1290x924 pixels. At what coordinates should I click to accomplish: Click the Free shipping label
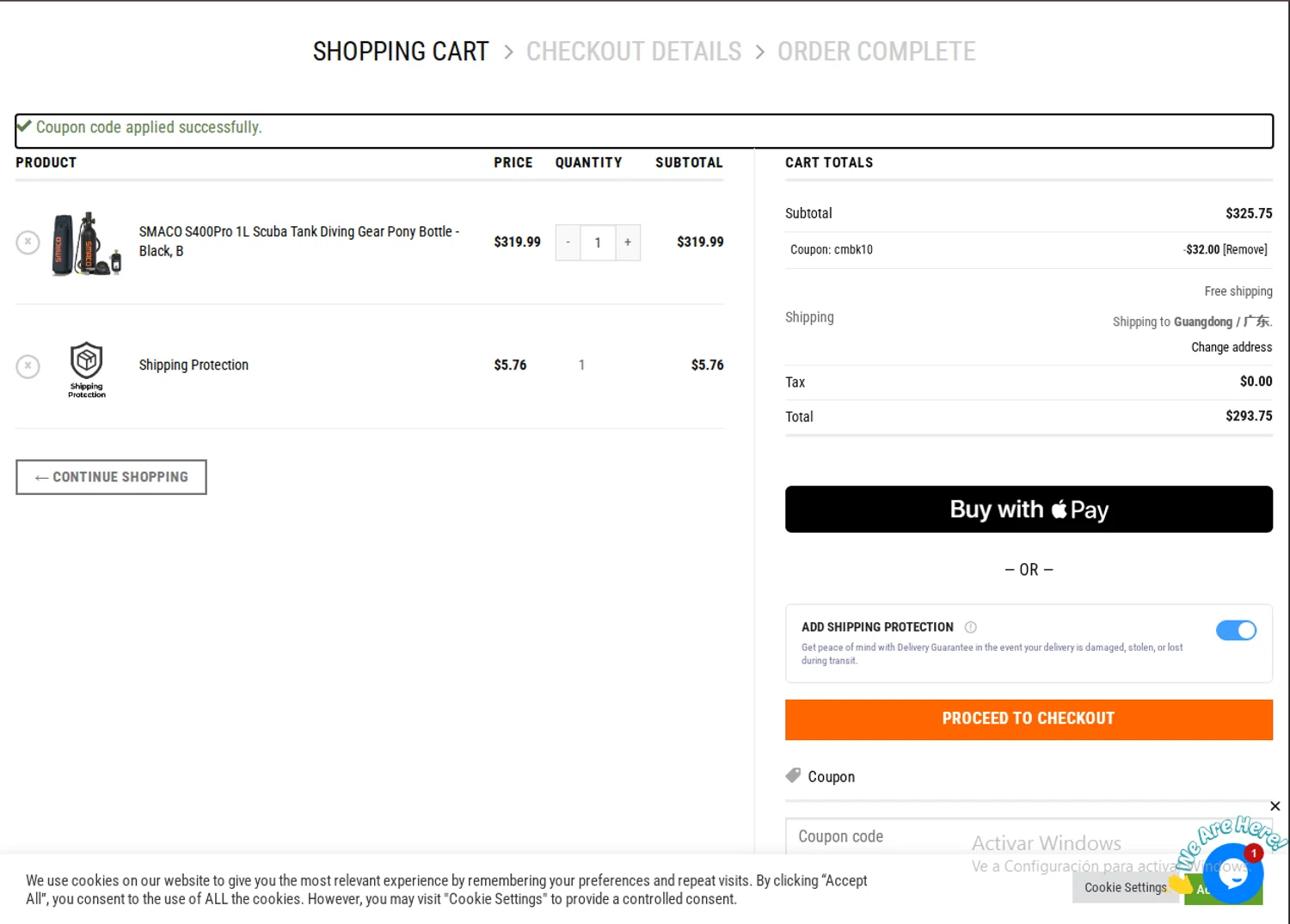pos(1238,291)
